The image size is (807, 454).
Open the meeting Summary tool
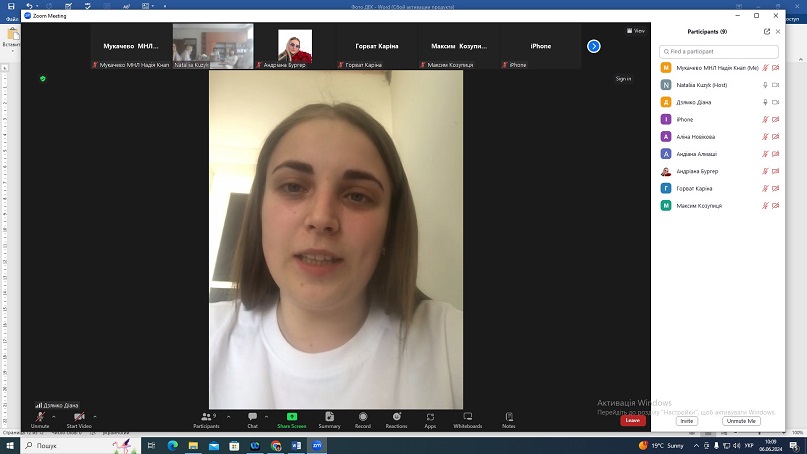(x=329, y=420)
